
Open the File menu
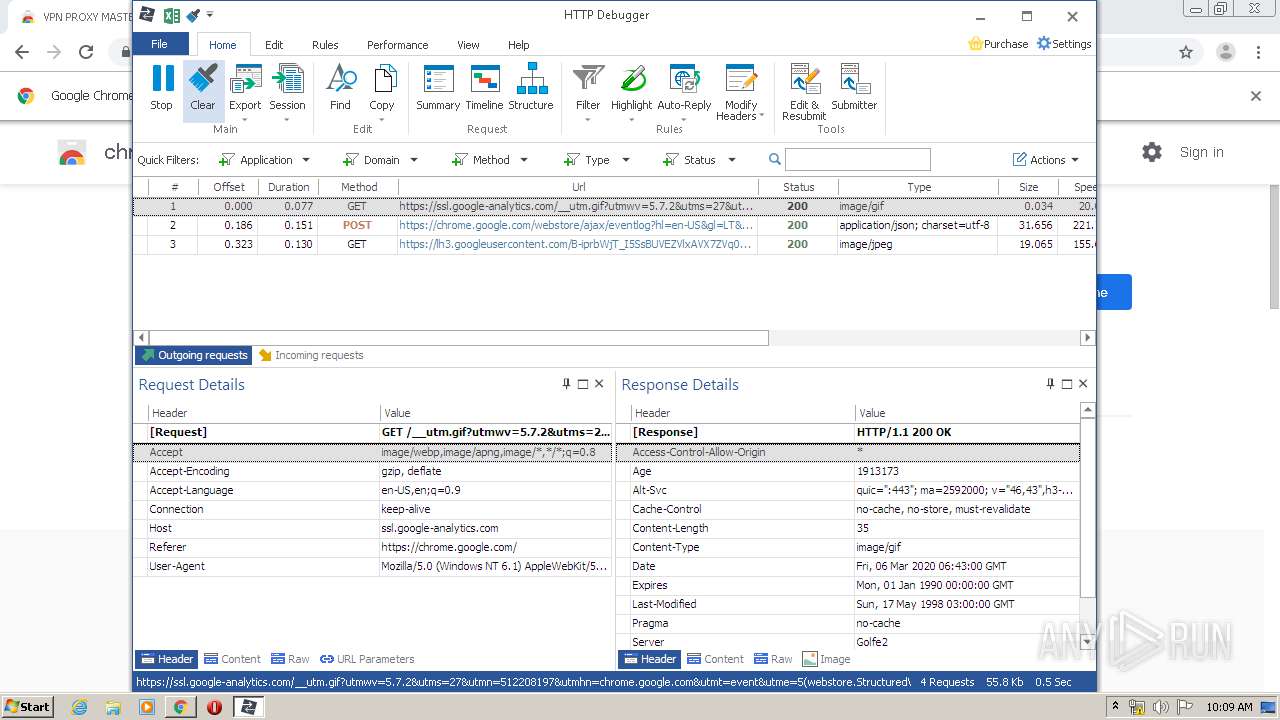159,44
